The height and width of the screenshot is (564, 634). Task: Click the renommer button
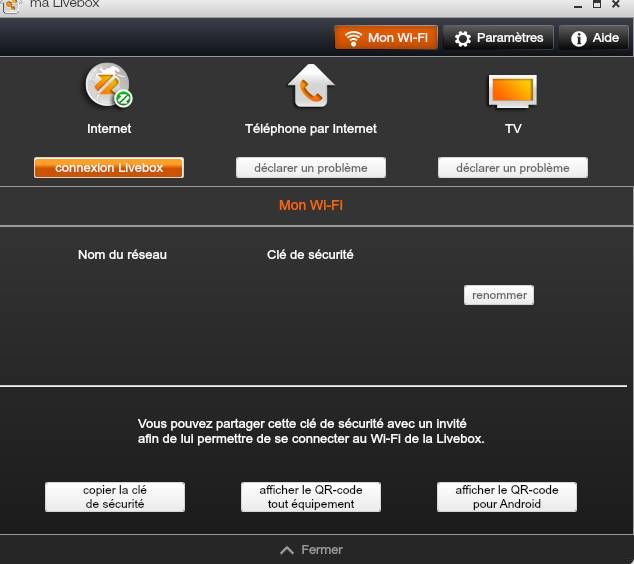coord(499,295)
